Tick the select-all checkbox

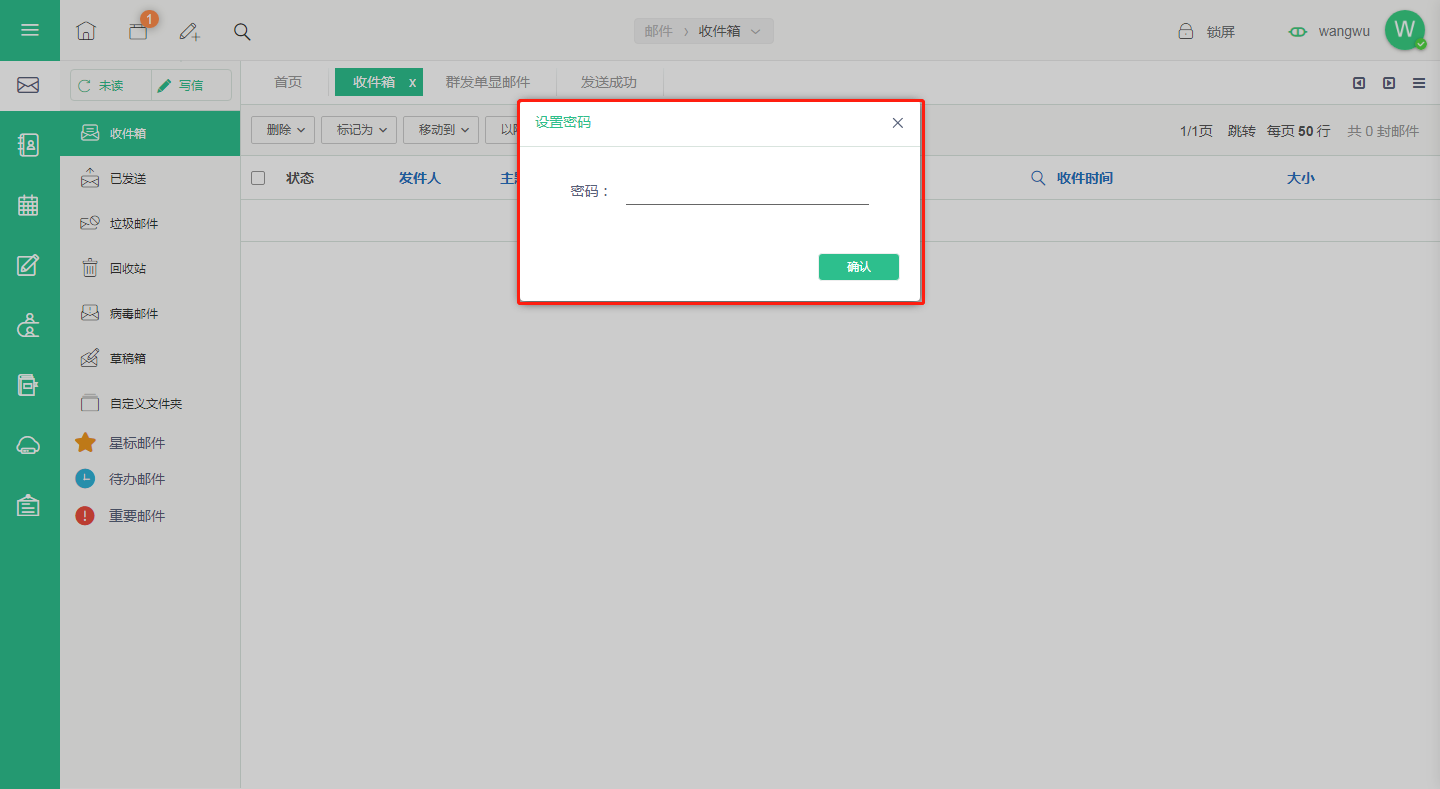tap(258, 178)
